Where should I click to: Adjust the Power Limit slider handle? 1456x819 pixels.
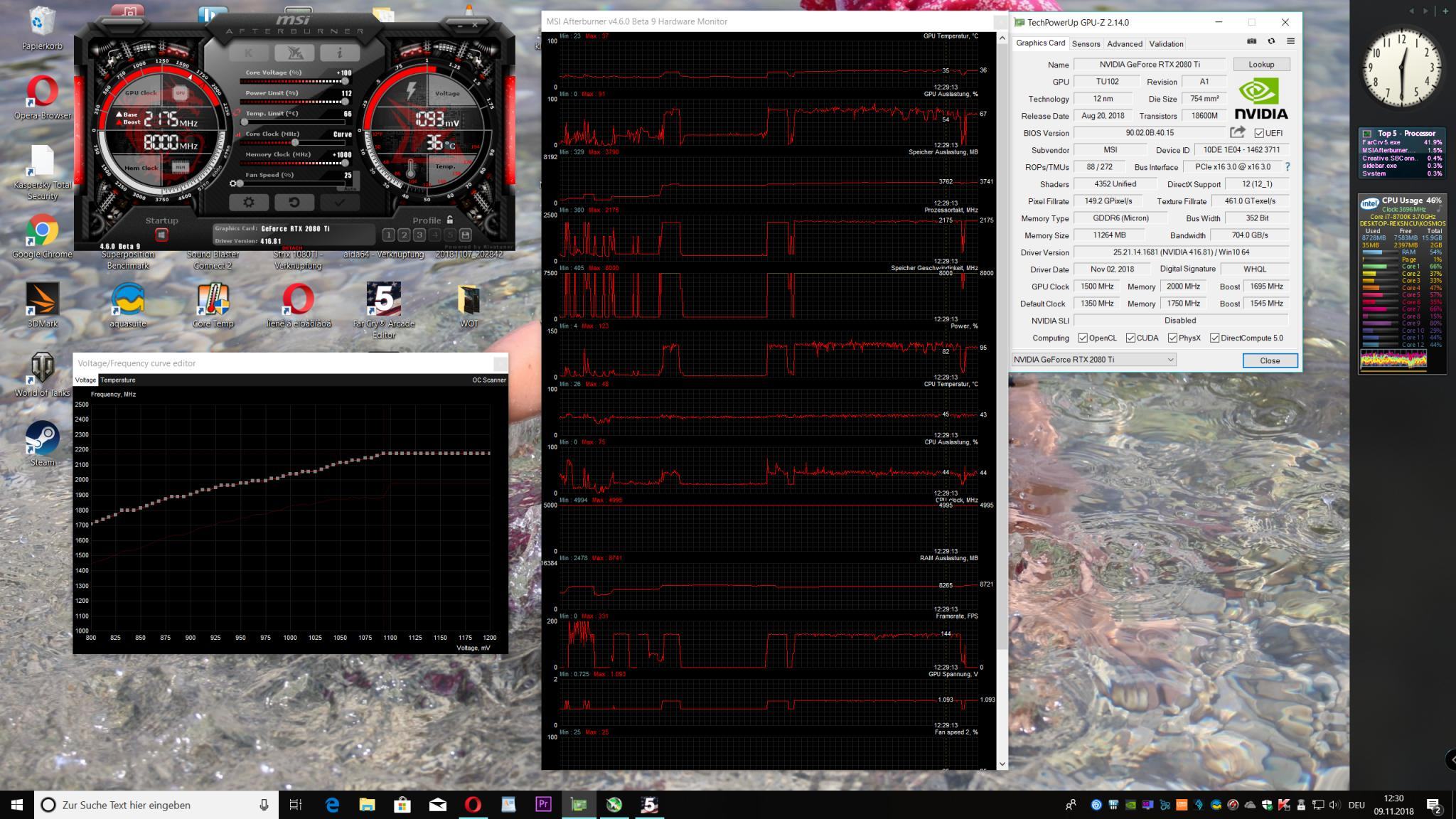(x=345, y=102)
